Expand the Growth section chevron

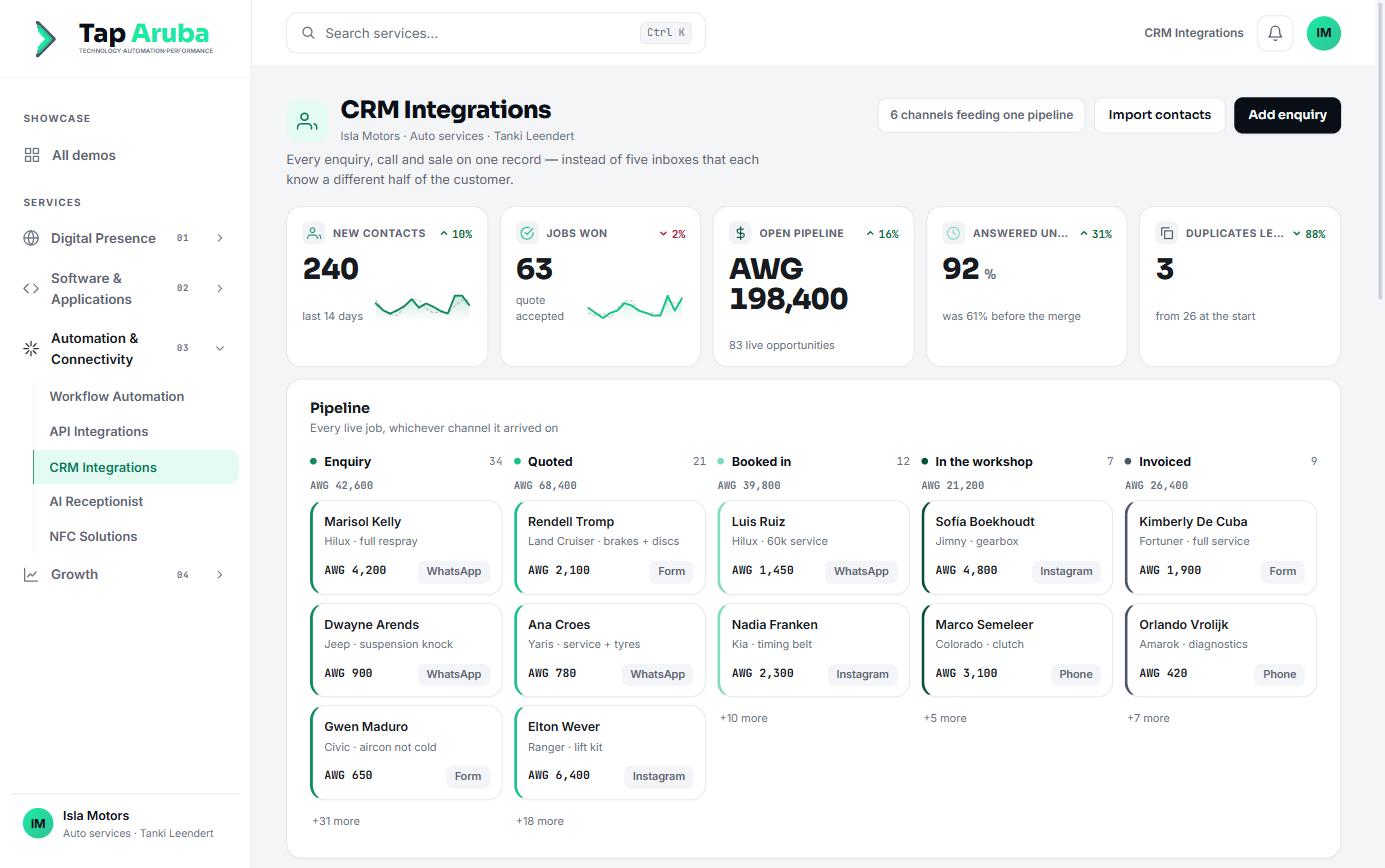220,574
